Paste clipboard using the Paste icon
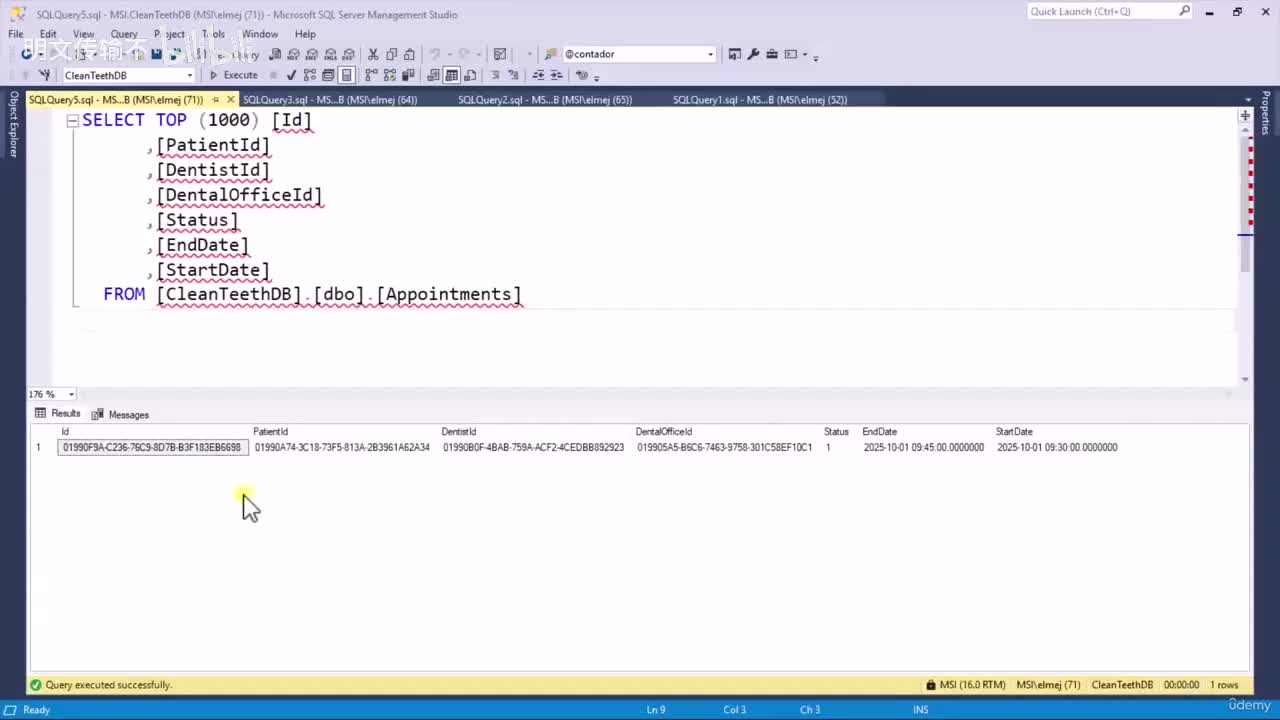 [409, 54]
